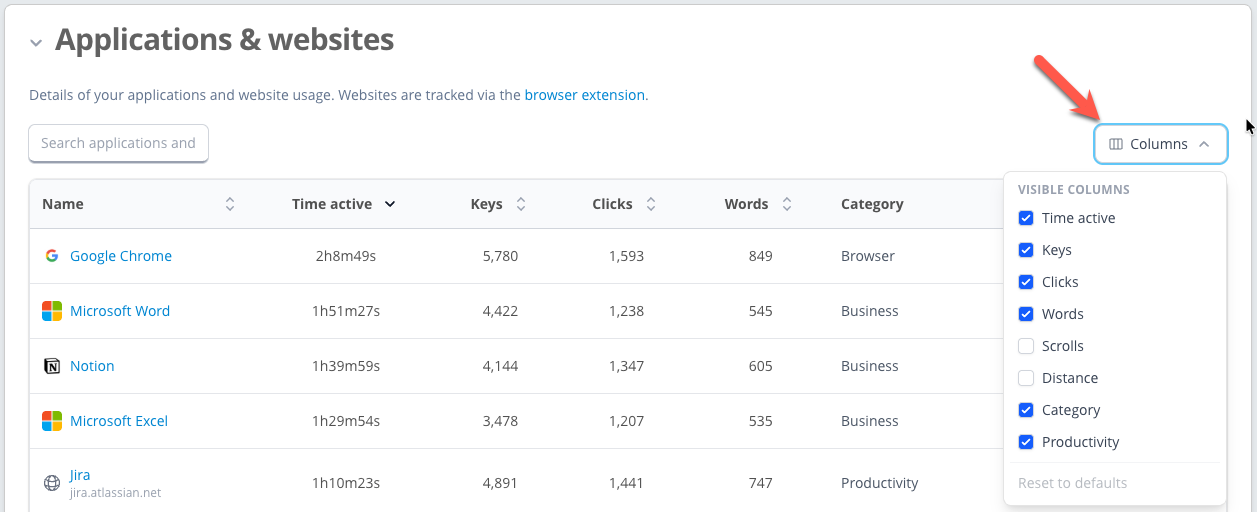Click Reset to defaults in the Columns menu
The height and width of the screenshot is (512, 1257).
point(1072,483)
